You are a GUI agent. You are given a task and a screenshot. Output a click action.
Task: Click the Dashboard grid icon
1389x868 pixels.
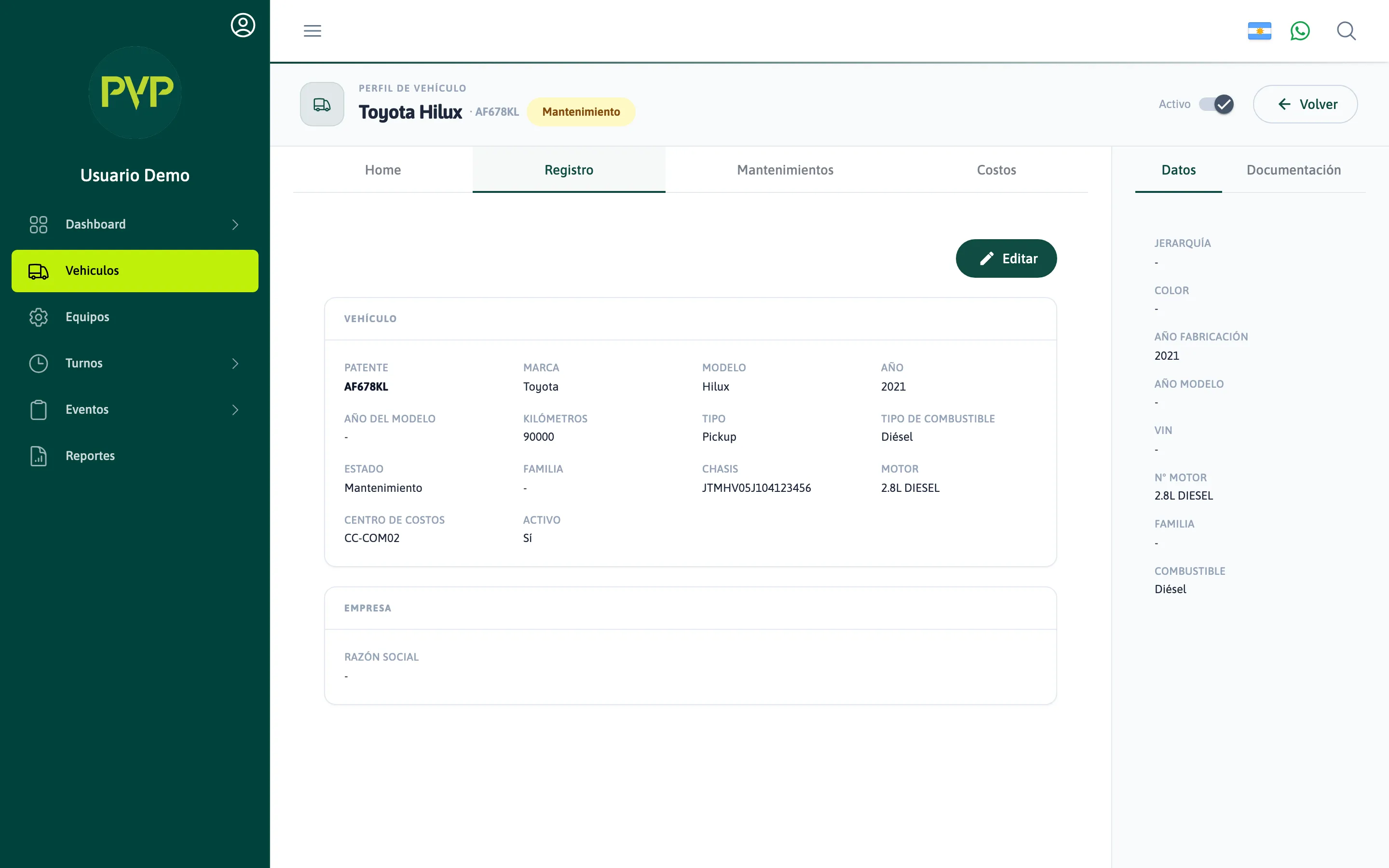tap(39, 224)
